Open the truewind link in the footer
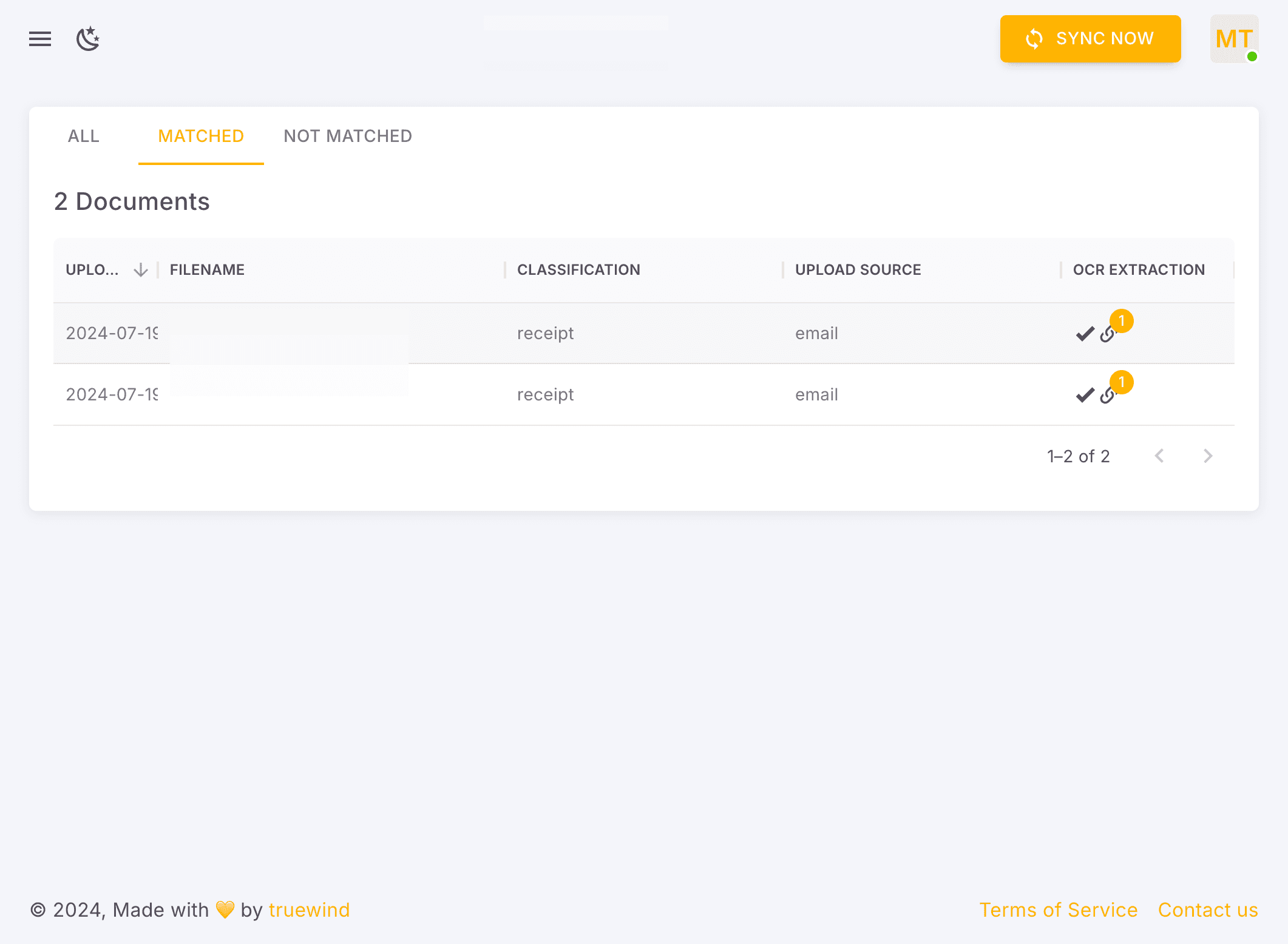This screenshot has height=944, width=1288. [x=309, y=910]
